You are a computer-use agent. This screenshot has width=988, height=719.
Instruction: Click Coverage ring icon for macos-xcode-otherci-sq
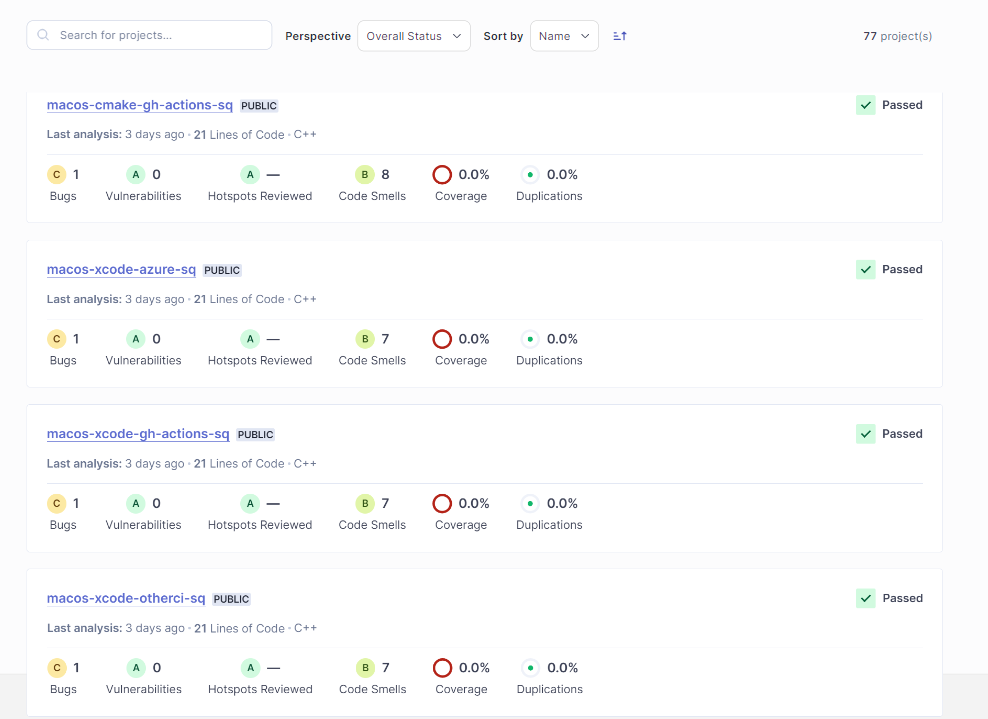click(442, 668)
